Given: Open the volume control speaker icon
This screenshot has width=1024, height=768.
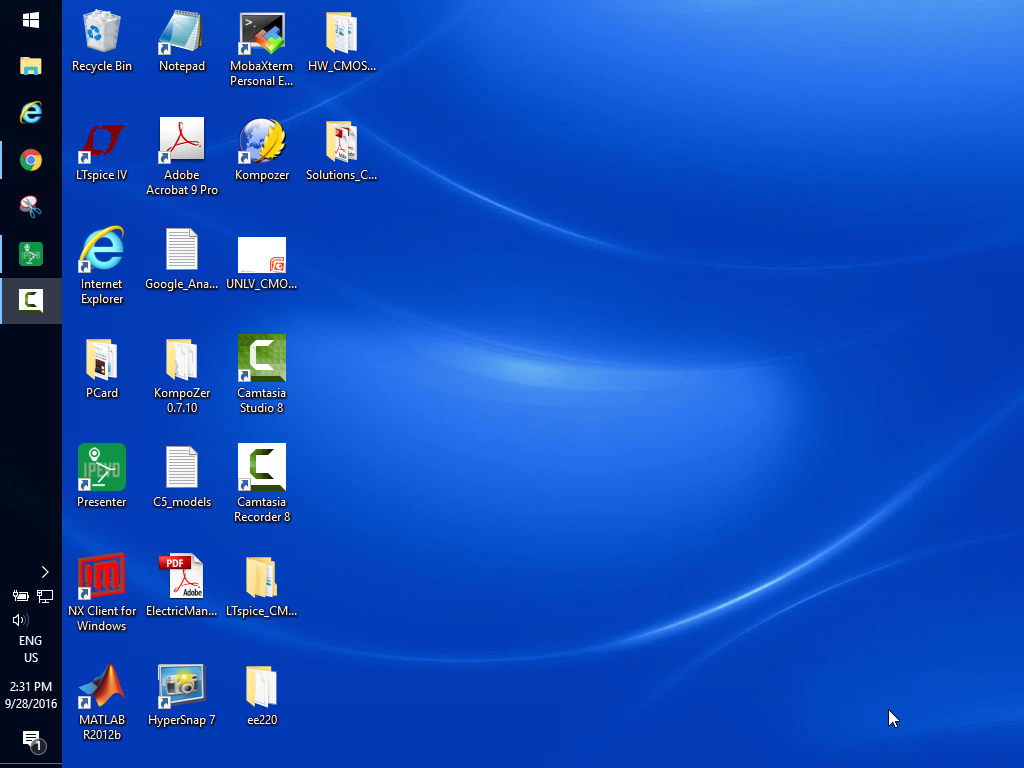Looking at the screenshot, I should [x=20, y=620].
